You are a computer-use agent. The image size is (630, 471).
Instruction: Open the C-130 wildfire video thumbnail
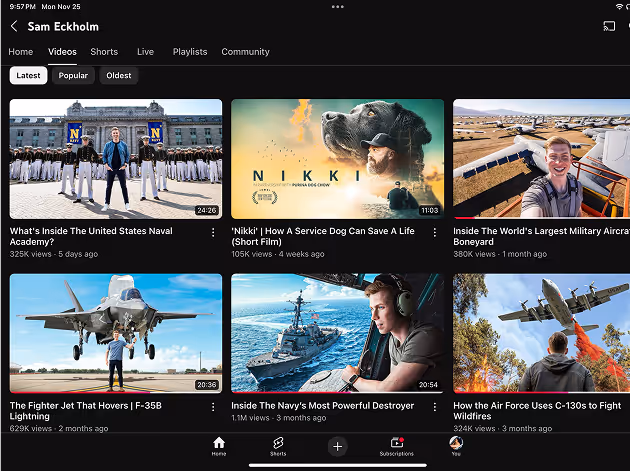tap(542, 333)
